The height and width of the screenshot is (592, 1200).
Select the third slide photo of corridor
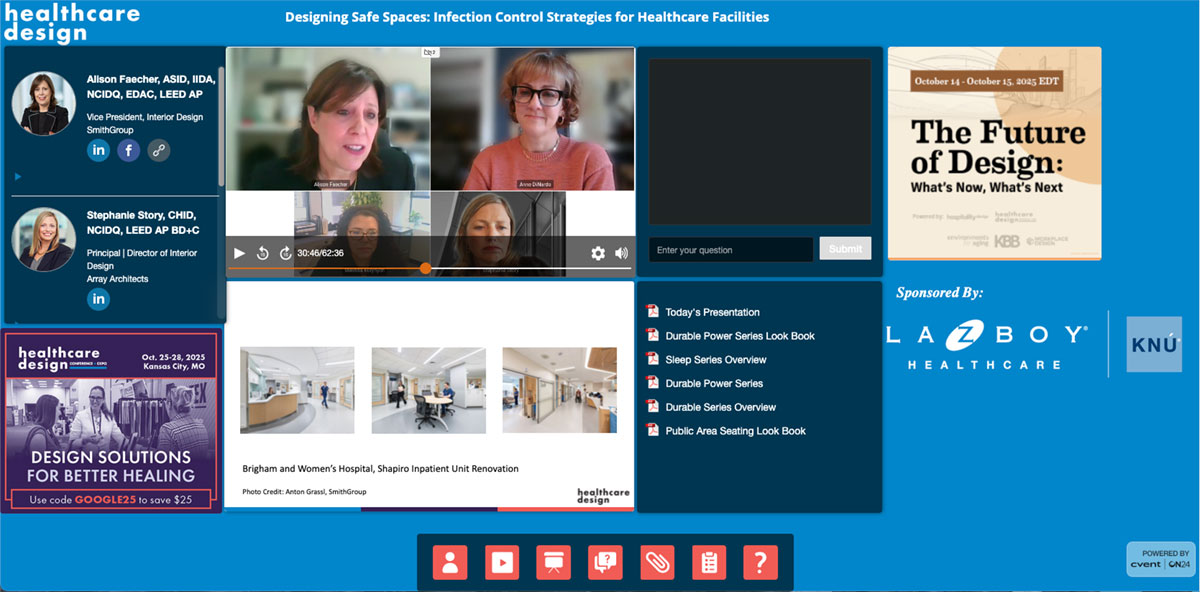click(x=559, y=390)
